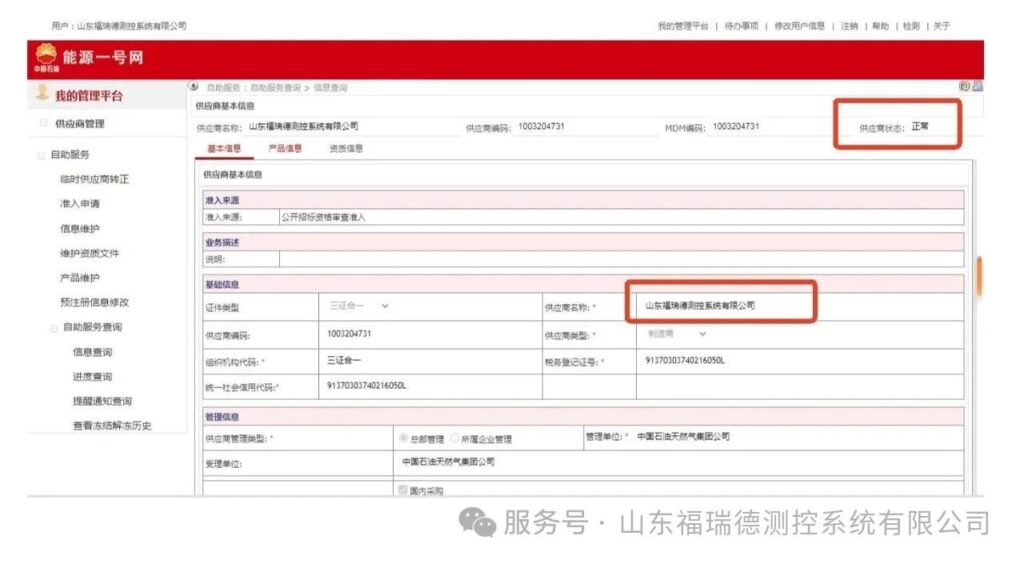Open 产品维护 in sidebar
The height and width of the screenshot is (564, 1024).
point(80,278)
